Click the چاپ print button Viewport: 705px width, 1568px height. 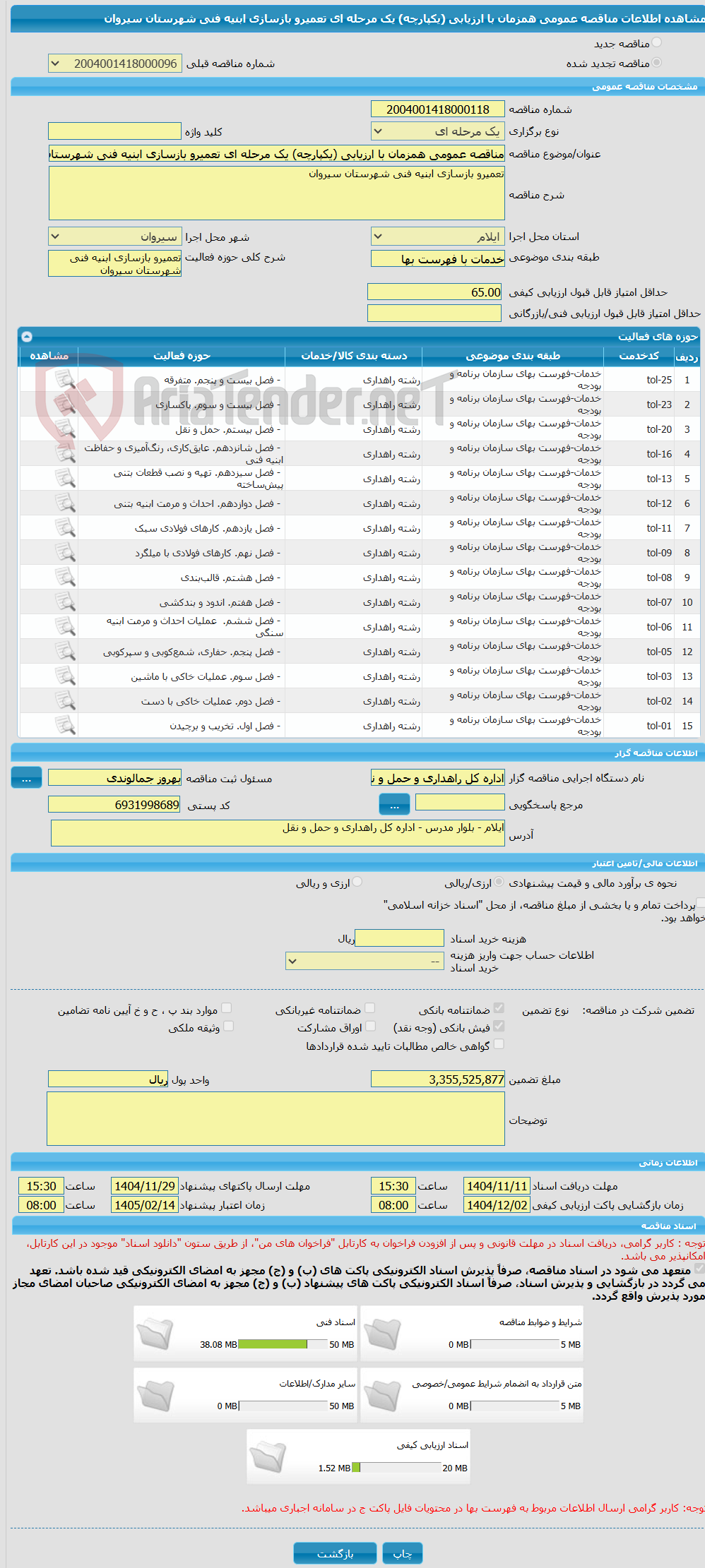[x=403, y=1554]
